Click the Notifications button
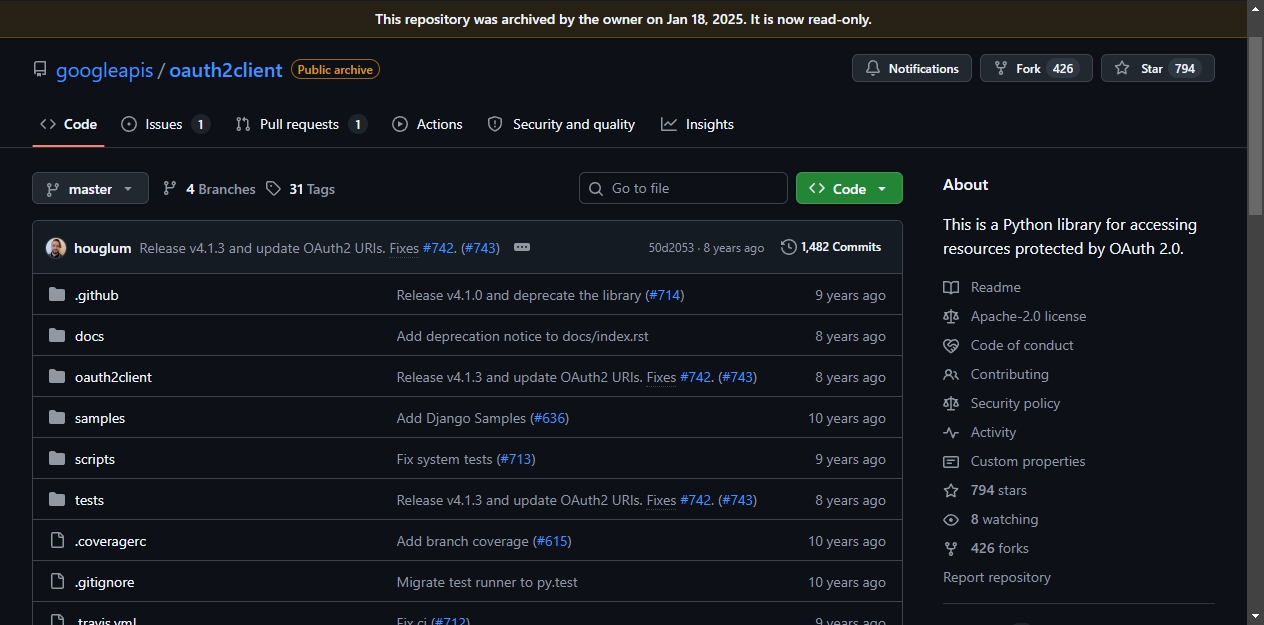 coord(912,68)
